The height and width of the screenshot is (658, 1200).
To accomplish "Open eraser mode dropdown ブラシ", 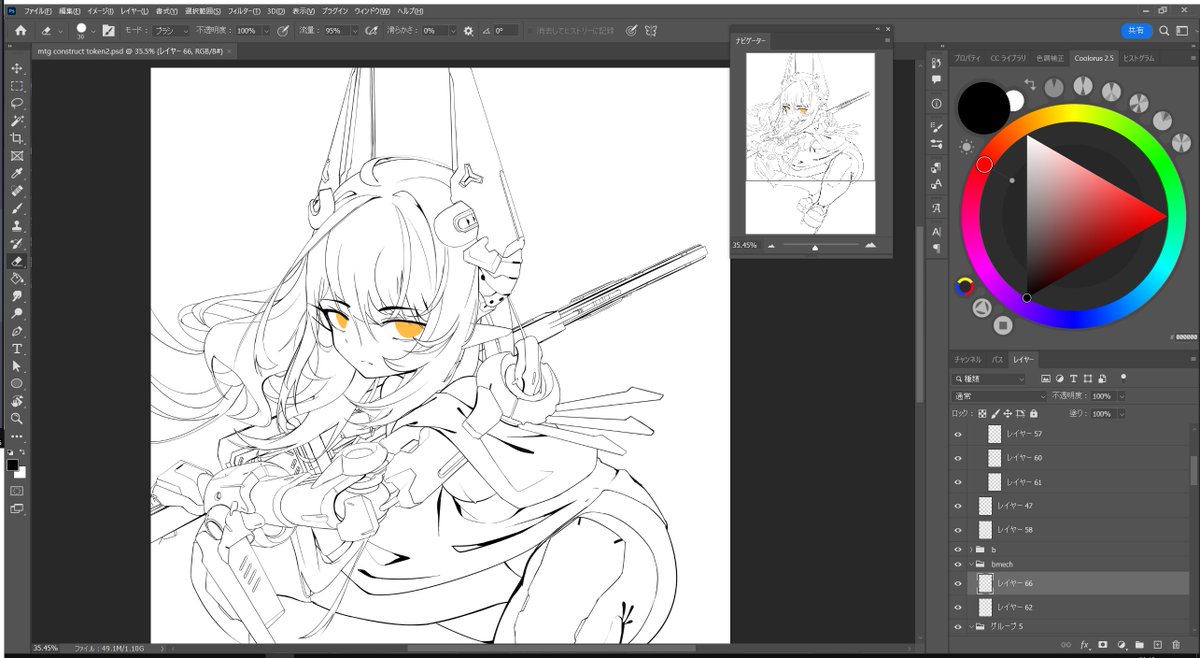I will 171,31.
